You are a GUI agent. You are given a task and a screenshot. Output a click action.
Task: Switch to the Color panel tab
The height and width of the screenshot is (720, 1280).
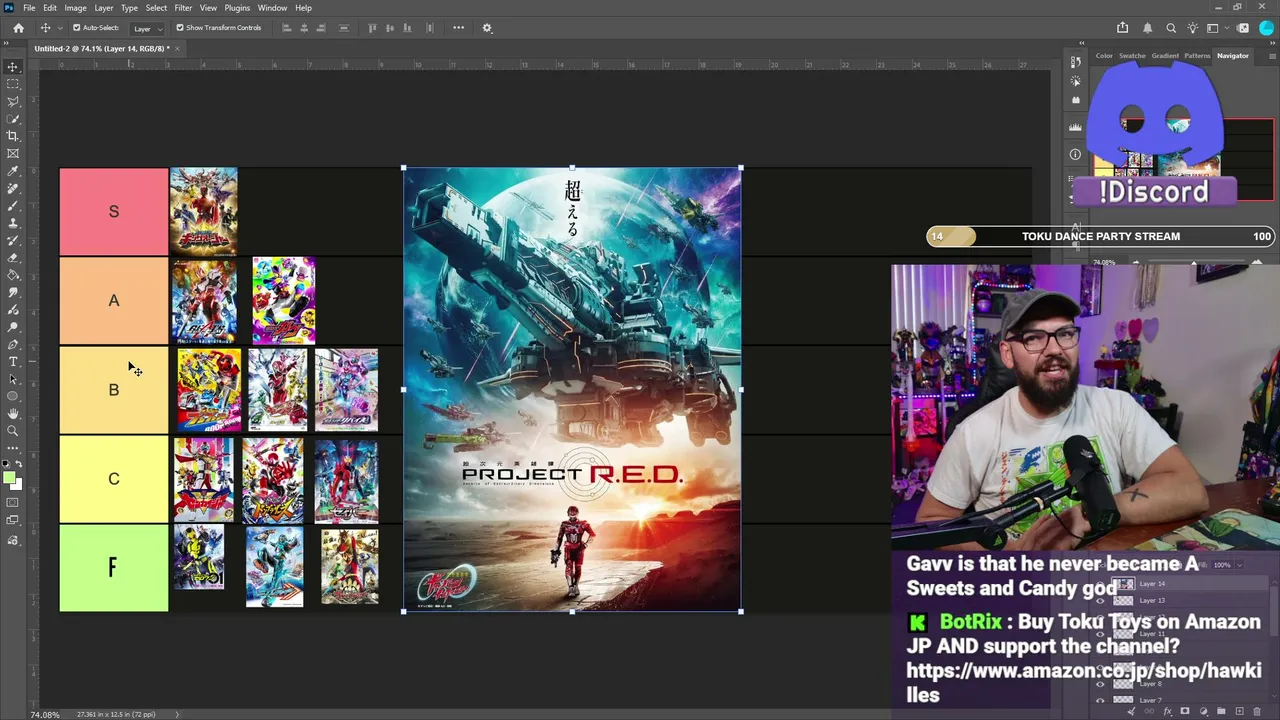pos(1104,56)
